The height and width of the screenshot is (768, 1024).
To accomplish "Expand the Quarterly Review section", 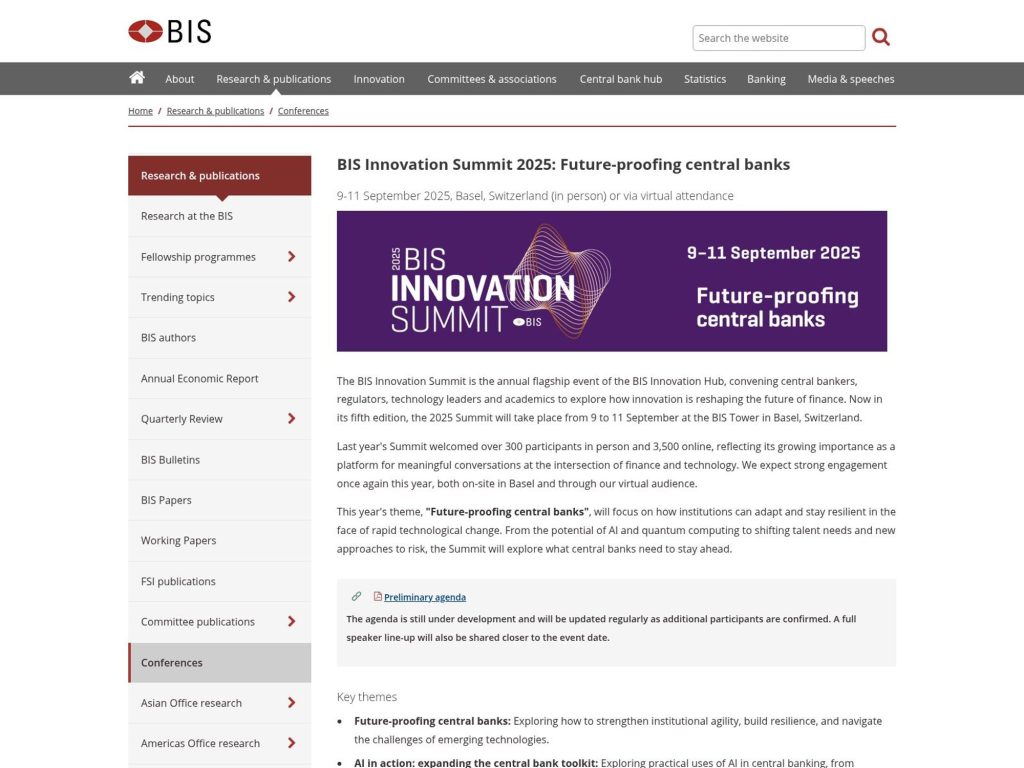I will pos(291,418).
